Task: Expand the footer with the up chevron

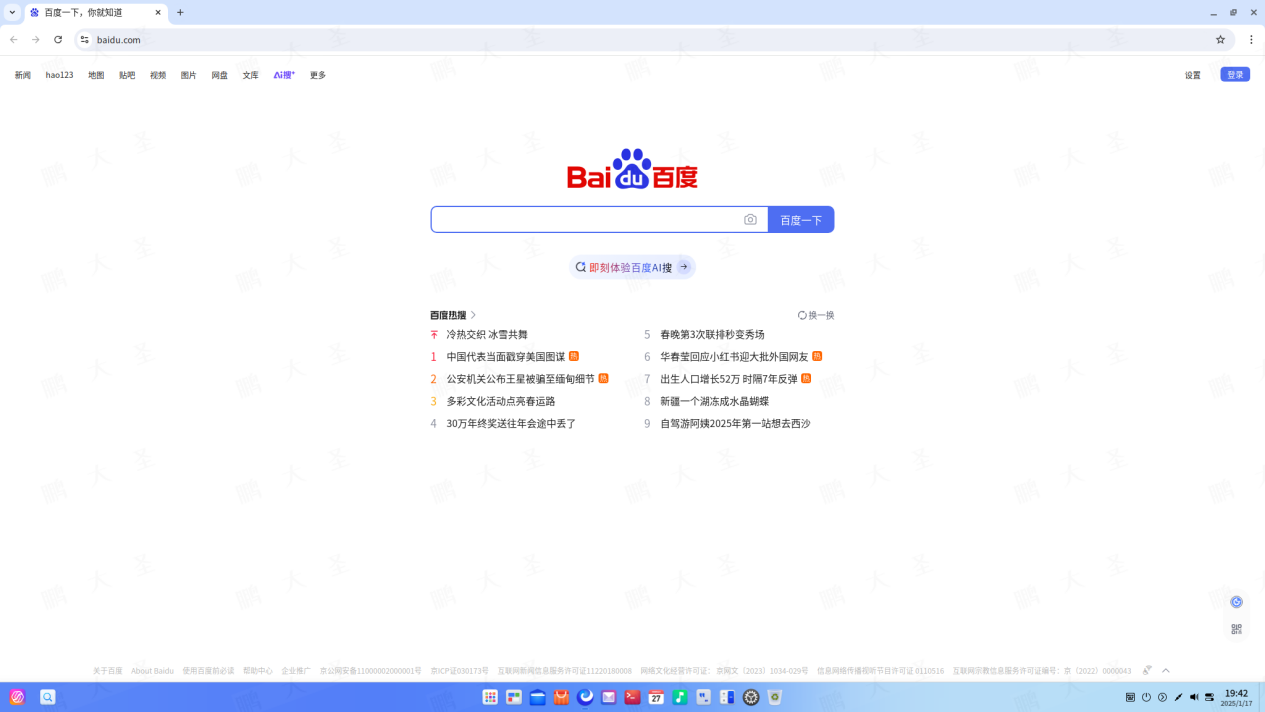Action: [1166, 671]
